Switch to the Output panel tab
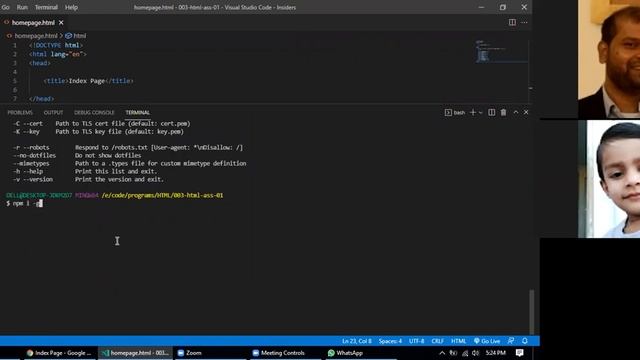 coord(53,113)
